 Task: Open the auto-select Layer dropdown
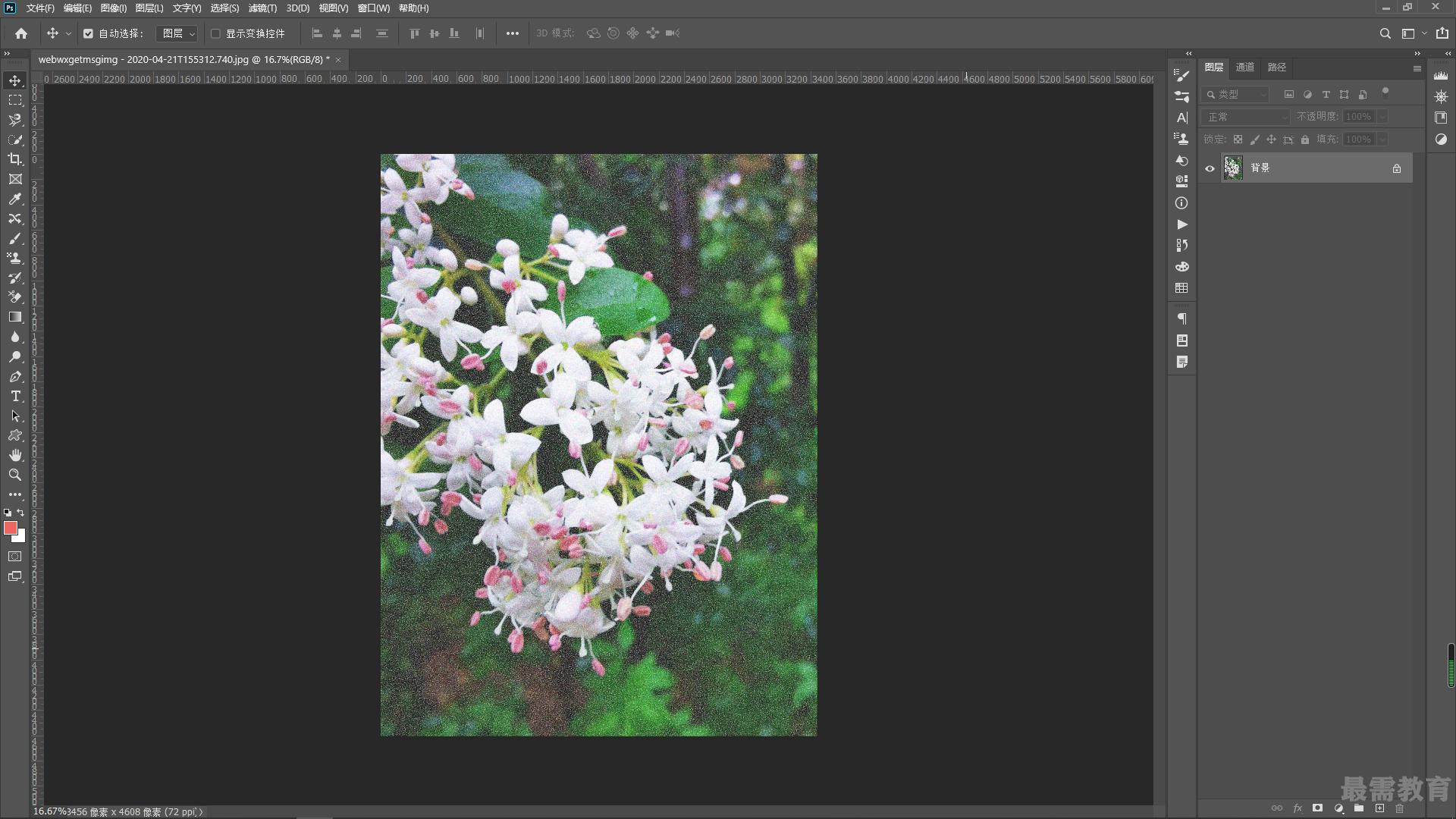pyautogui.click(x=177, y=33)
